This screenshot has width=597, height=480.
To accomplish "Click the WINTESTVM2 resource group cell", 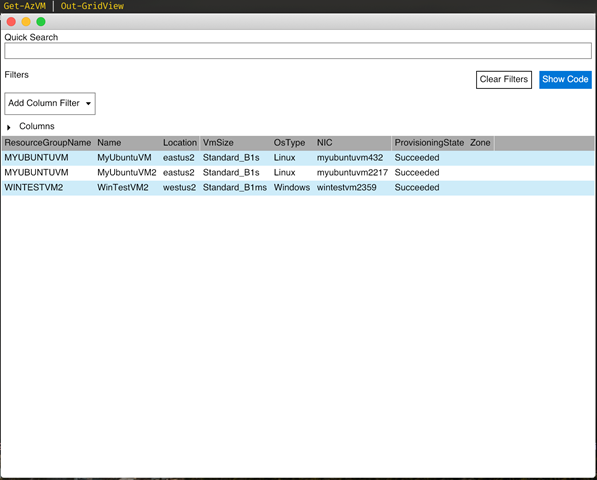I will pyautogui.click(x=34, y=187).
